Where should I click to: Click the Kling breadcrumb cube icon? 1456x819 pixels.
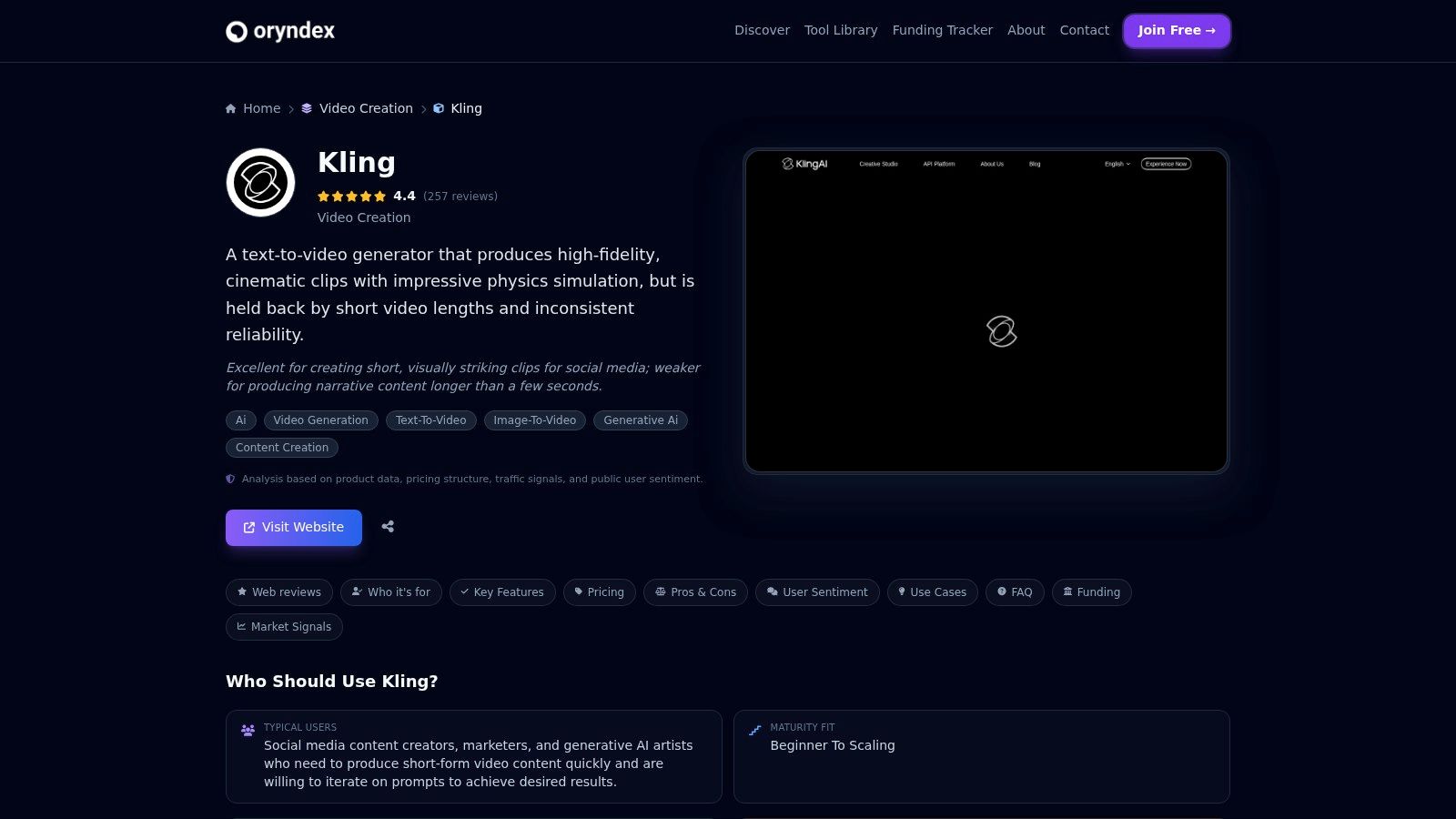pos(439,108)
